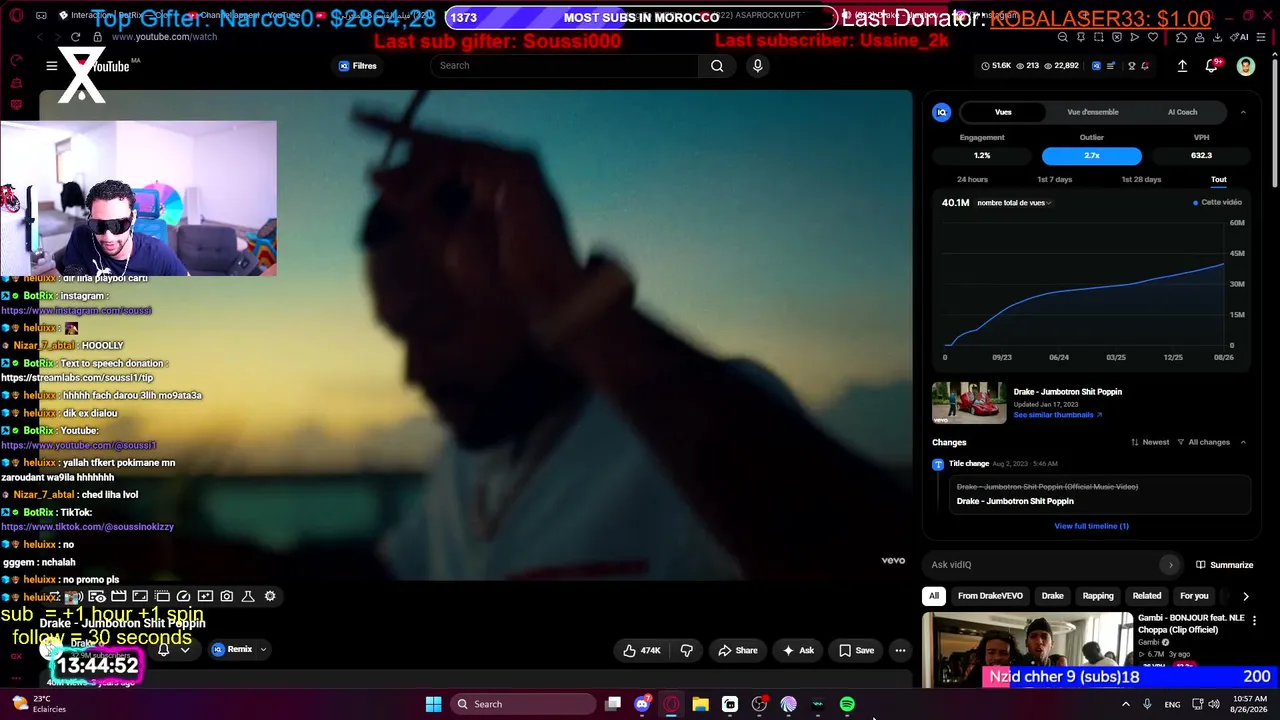
Task: Click the Windows Start button
Action: (x=433, y=704)
